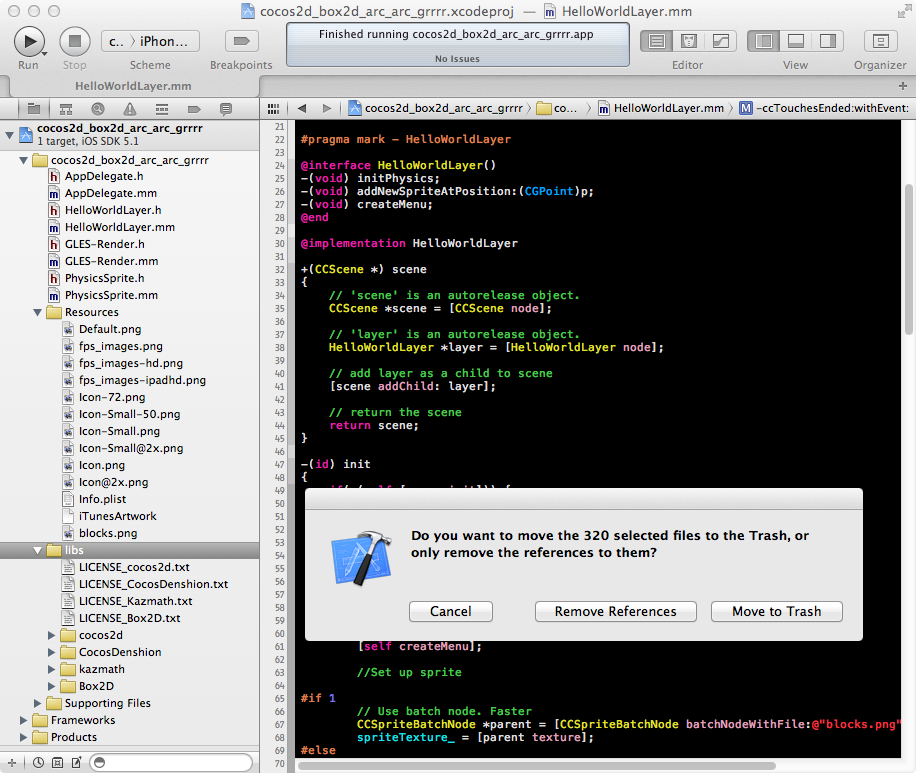Collapse the cocos2d_box2d_arc_arc_grrrr group folder
916x773 pixels.
[x=23, y=160]
